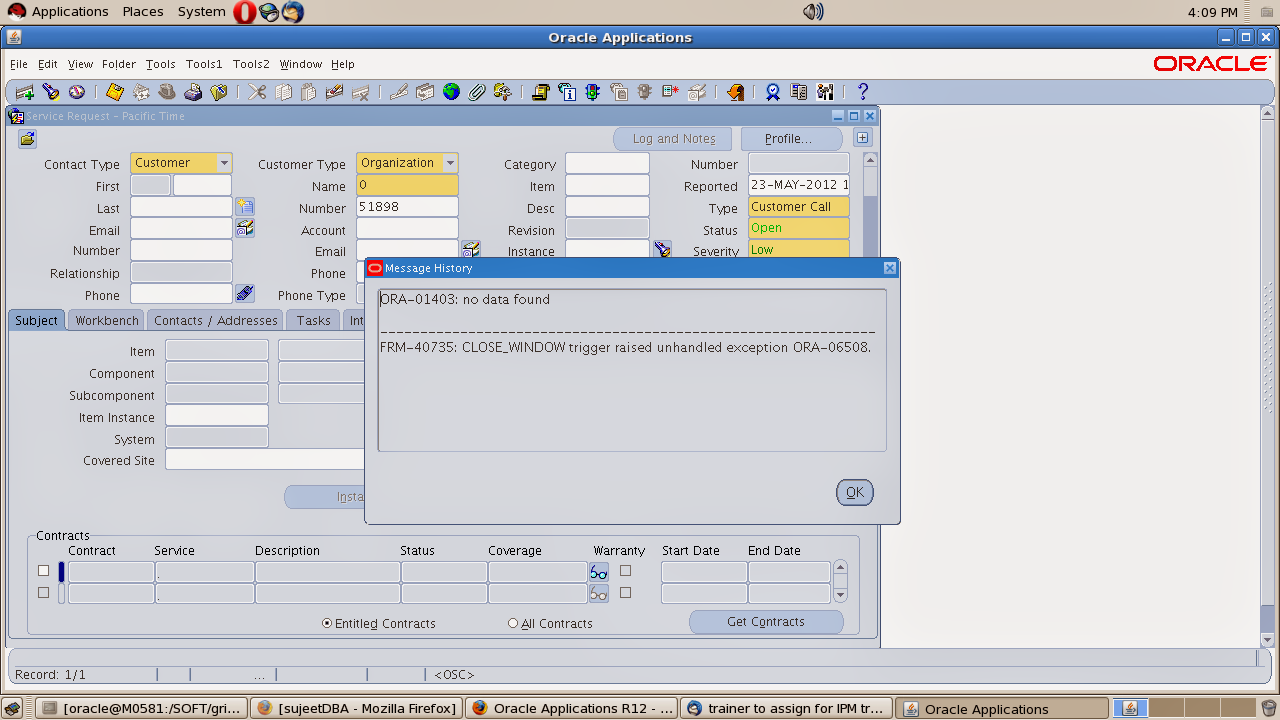
Task: Select the All Contracts radio button
Action: pos(513,623)
